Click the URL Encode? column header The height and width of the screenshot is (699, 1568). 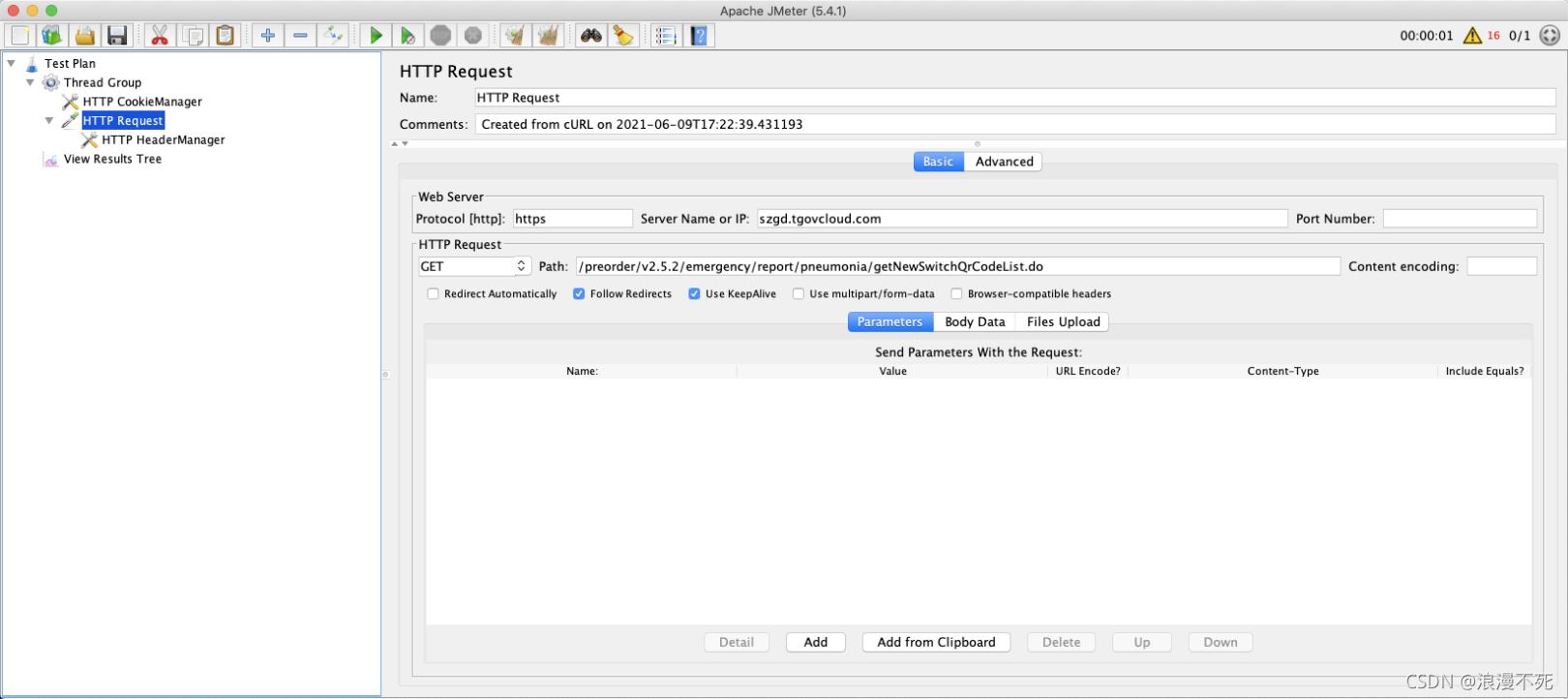click(x=1088, y=372)
